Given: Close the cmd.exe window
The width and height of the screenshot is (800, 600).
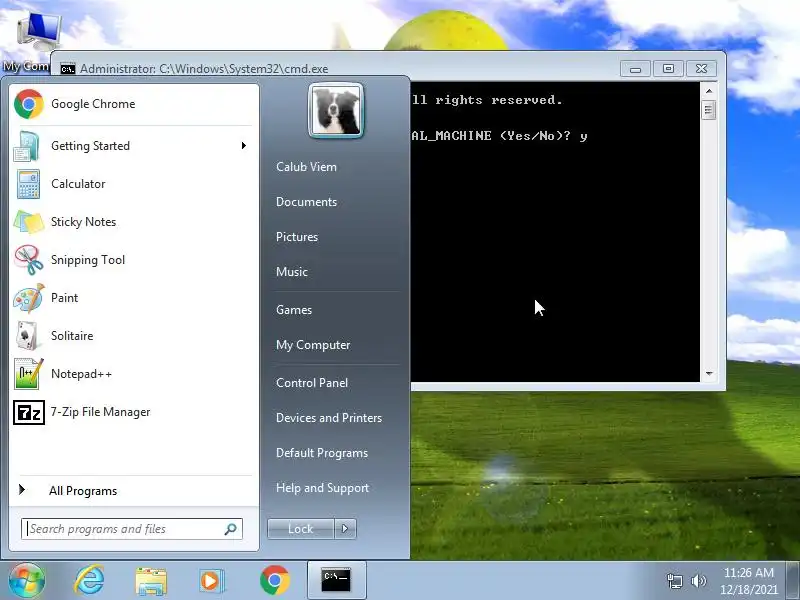Looking at the screenshot, I should pyautogui.click(x=702, y=69).
